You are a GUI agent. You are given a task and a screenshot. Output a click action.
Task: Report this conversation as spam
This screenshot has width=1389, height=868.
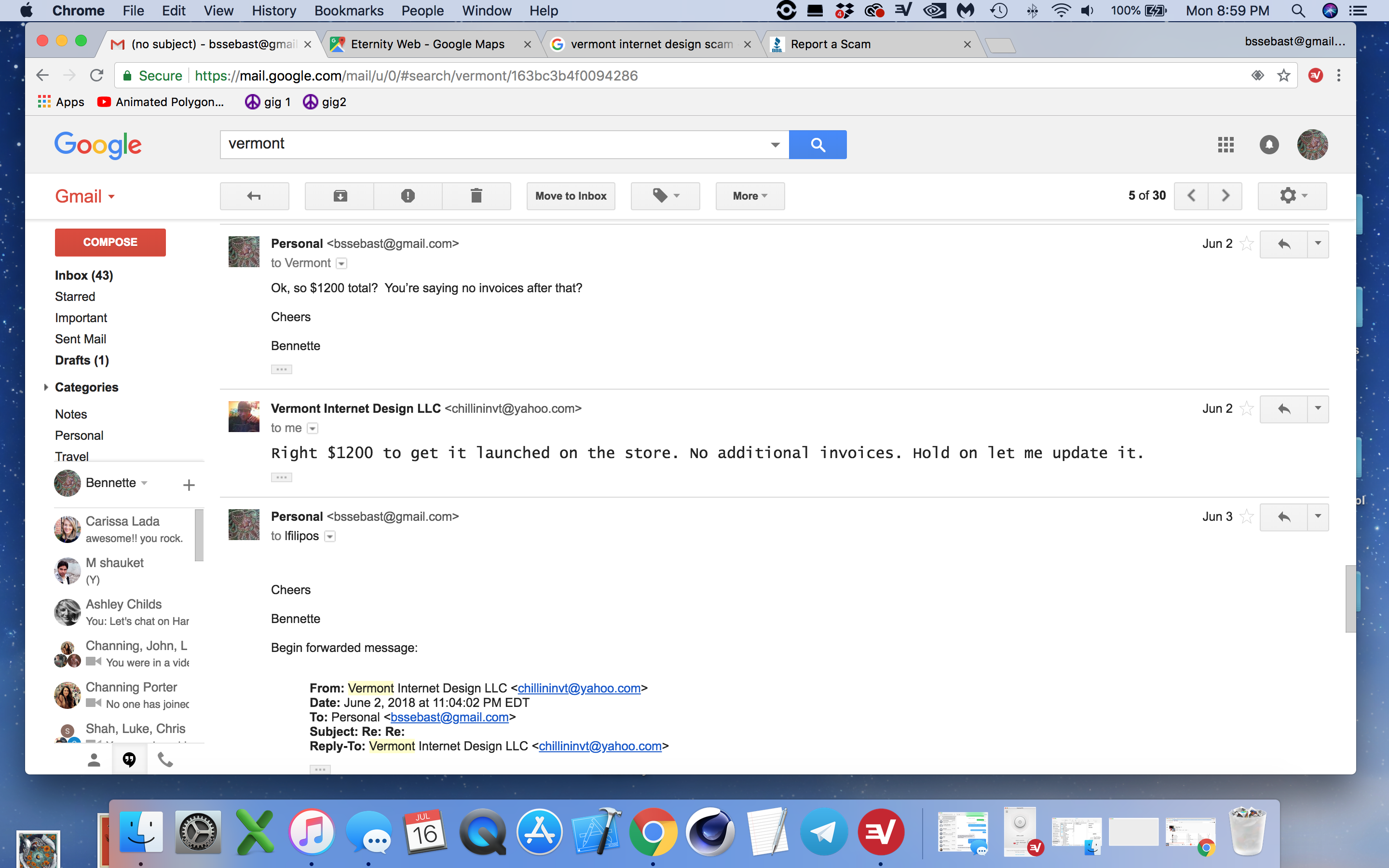pyautogui.click(x=408, y=196)
